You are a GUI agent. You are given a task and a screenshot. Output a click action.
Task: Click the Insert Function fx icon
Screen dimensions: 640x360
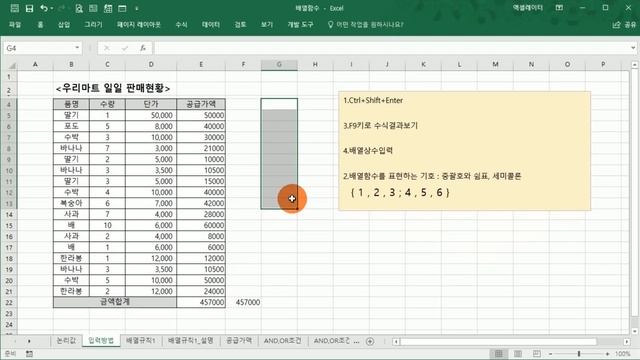coord(142,48)
